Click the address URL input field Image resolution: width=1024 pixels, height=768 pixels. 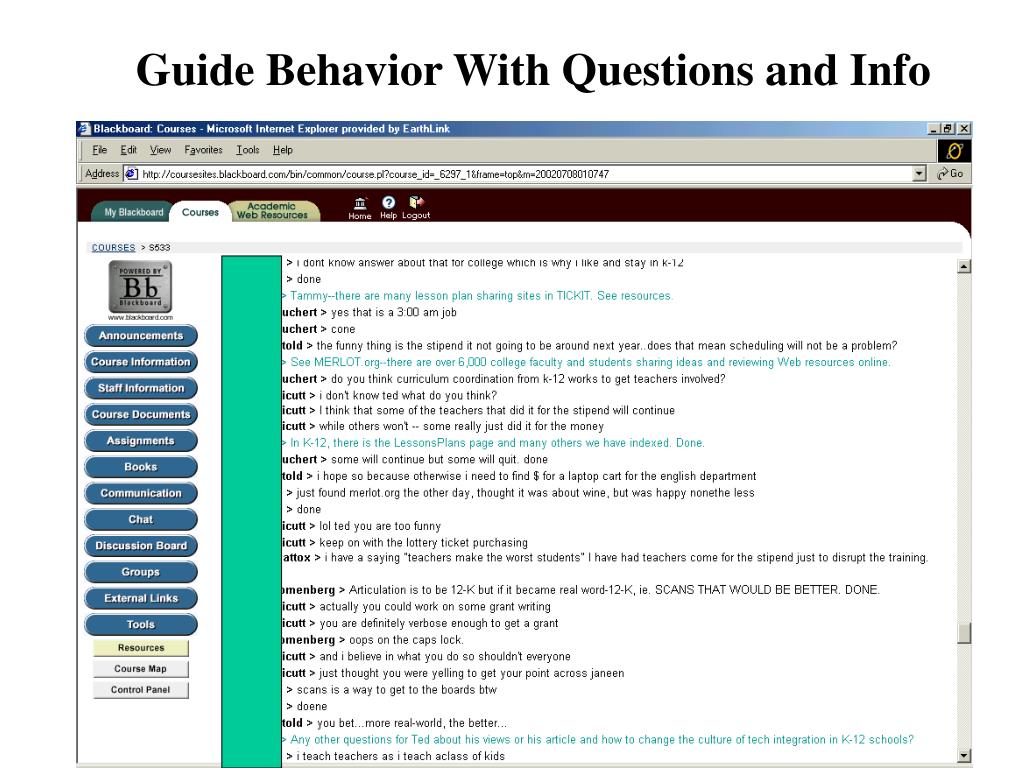(x=526, y=174)
